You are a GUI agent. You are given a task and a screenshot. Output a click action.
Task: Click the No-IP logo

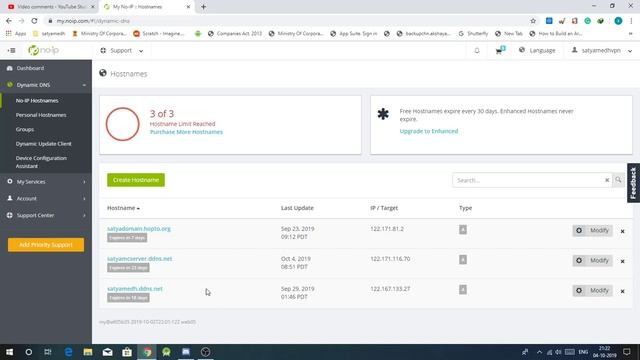click(43, 50)
